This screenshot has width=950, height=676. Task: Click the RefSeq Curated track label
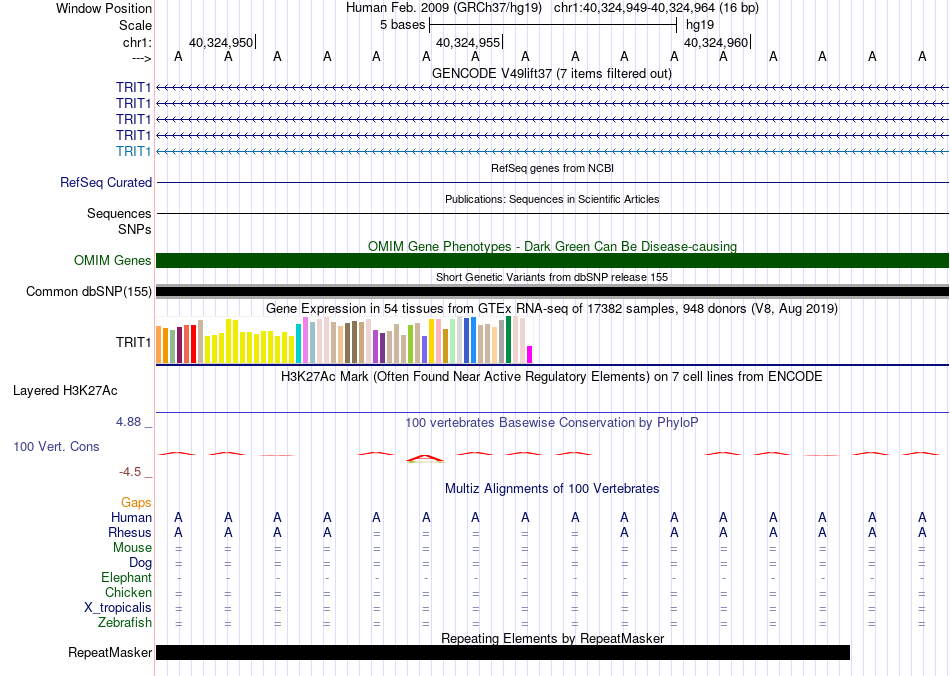point(106,183)
